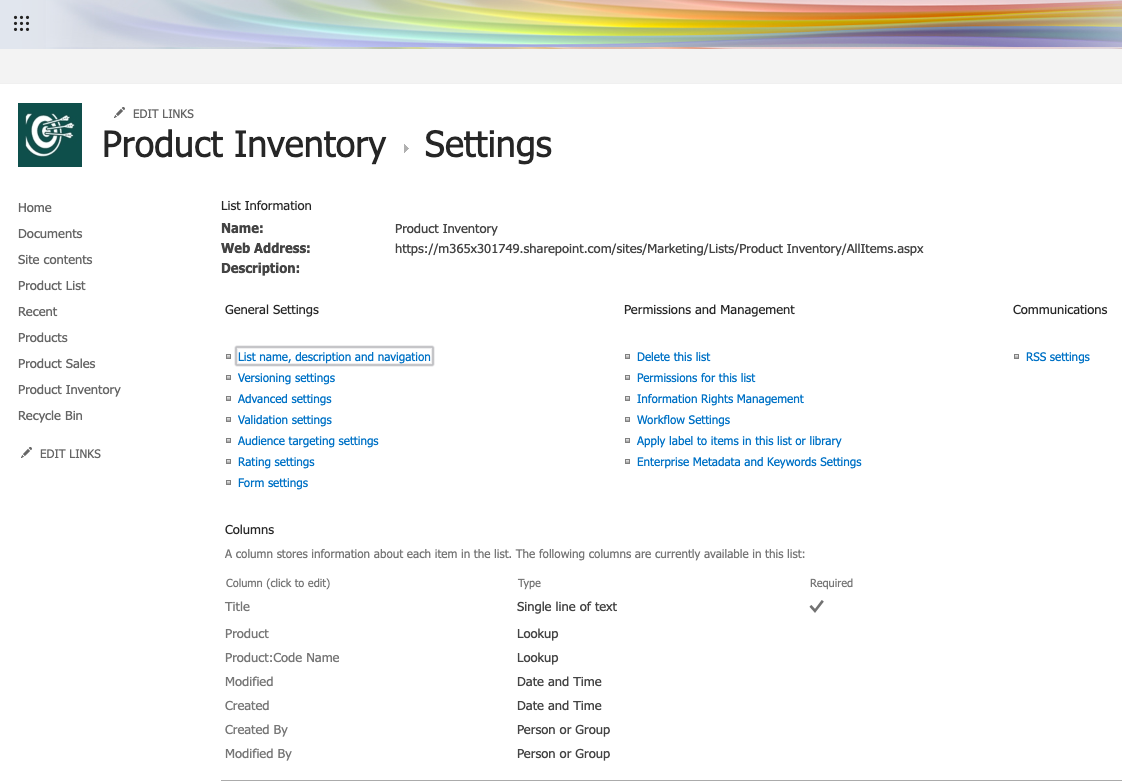Open Workflow Settings
1122x781 pixels.
[683, 420]
